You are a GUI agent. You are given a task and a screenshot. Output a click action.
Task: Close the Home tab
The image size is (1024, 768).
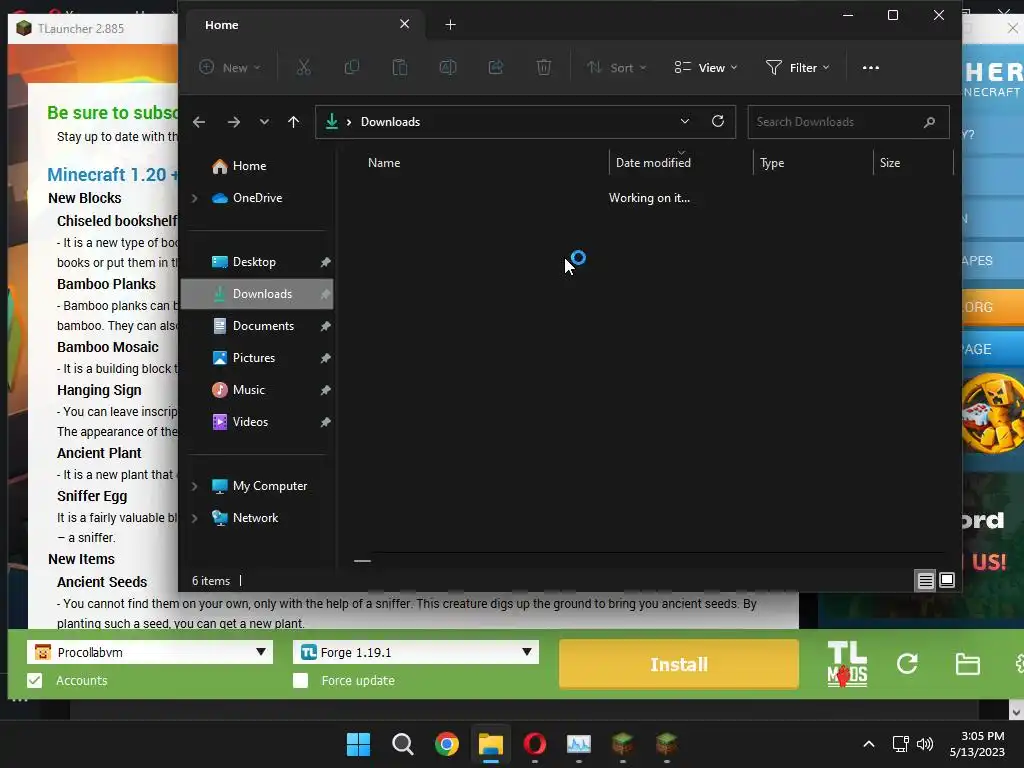404,24
